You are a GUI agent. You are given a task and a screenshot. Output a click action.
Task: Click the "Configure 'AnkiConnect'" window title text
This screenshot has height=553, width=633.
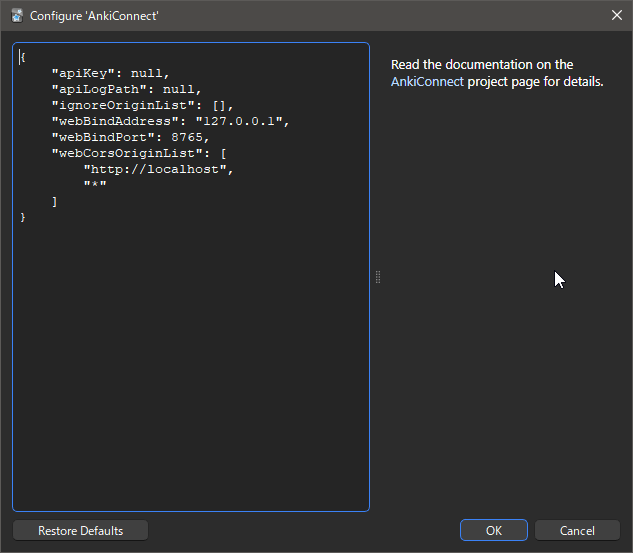[x=94, y=16]
